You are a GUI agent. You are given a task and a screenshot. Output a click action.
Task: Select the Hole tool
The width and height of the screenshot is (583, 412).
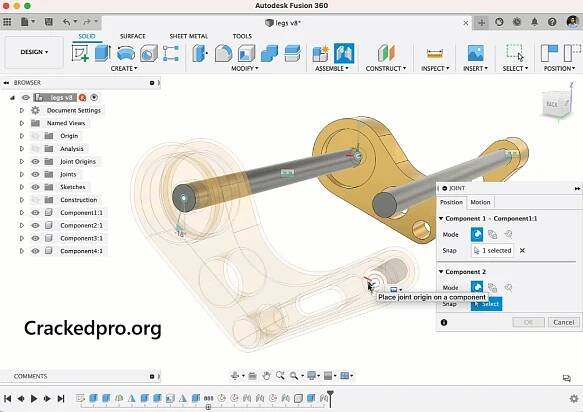(149, 53)
